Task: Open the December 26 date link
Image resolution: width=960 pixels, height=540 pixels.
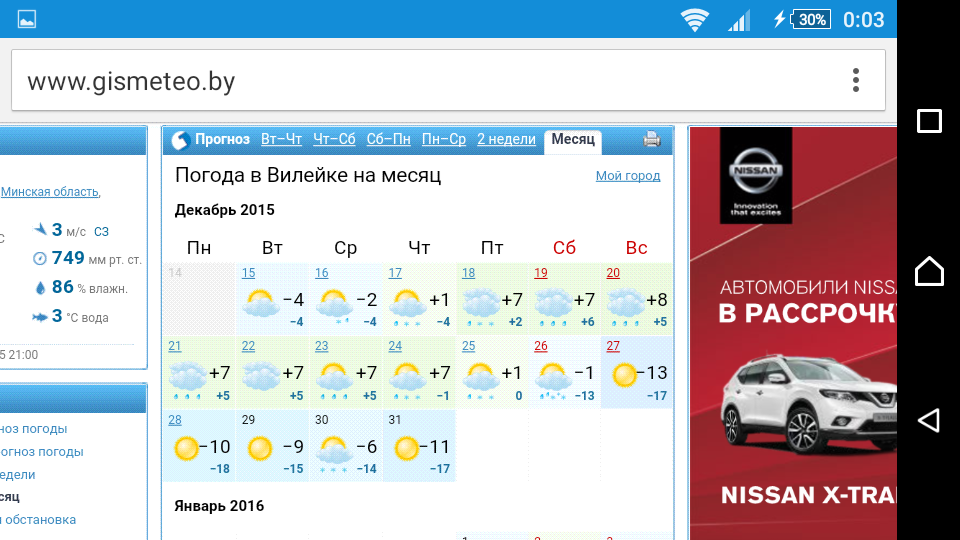Action: click(x=541, y=346)
